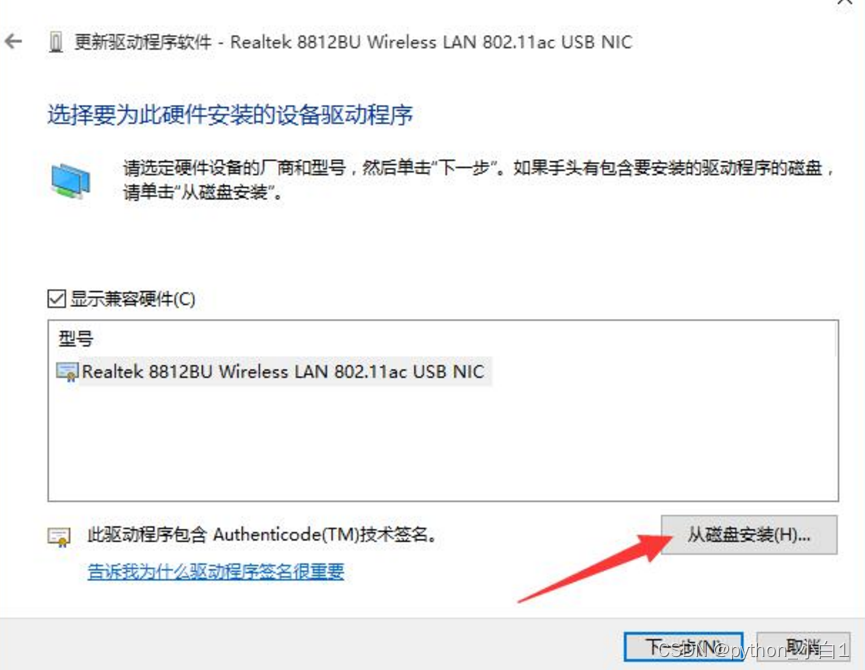Proceed with the 下一步(N) button

coord(684,647)
